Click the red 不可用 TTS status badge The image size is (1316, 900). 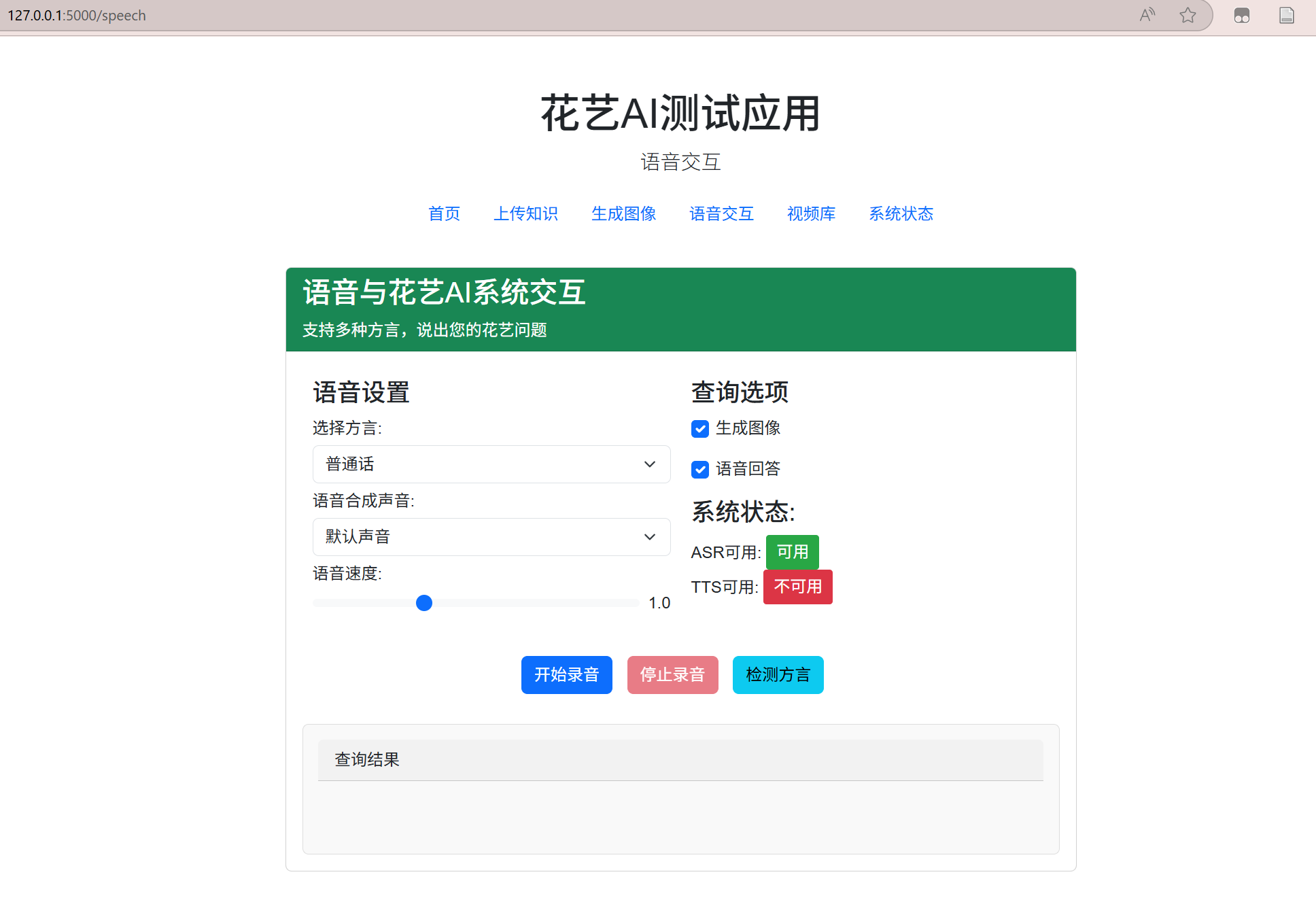[797, 587]
